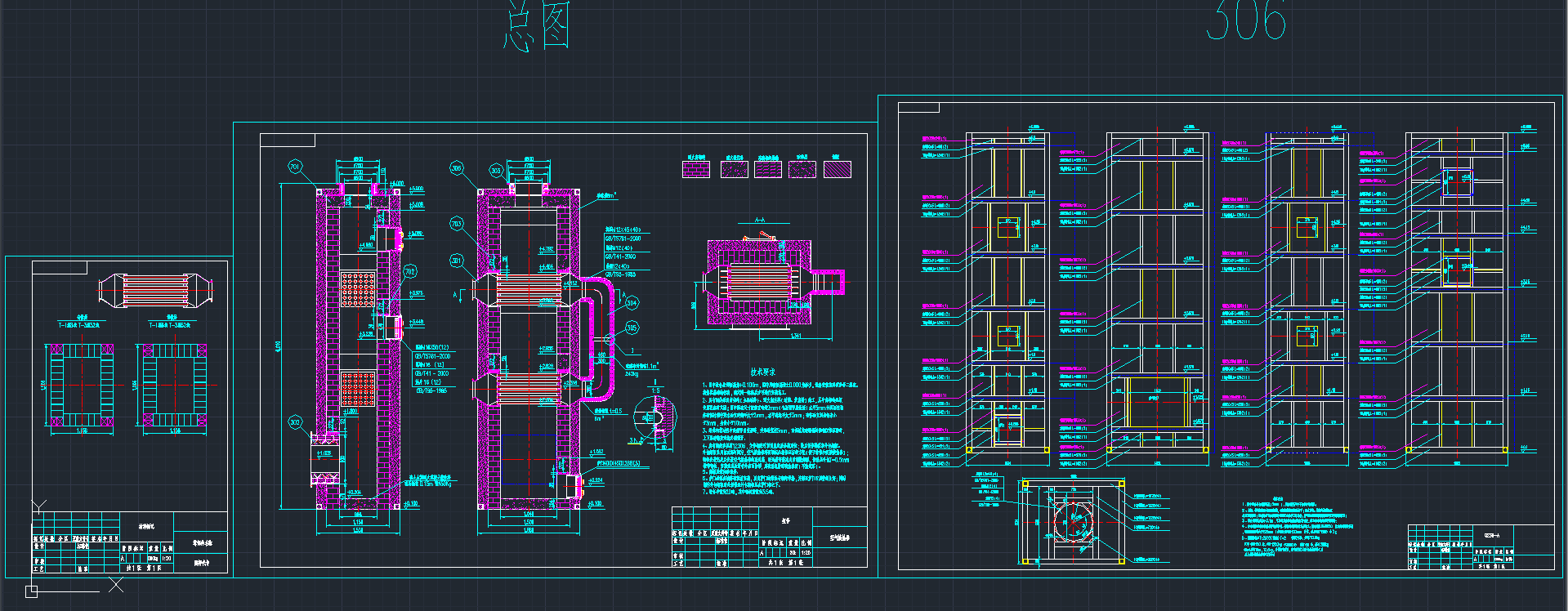The width and height of the screenshot is (1568, 611).
Task: Click the UCS origin icon at bottom left
Action: pos(32,590)
